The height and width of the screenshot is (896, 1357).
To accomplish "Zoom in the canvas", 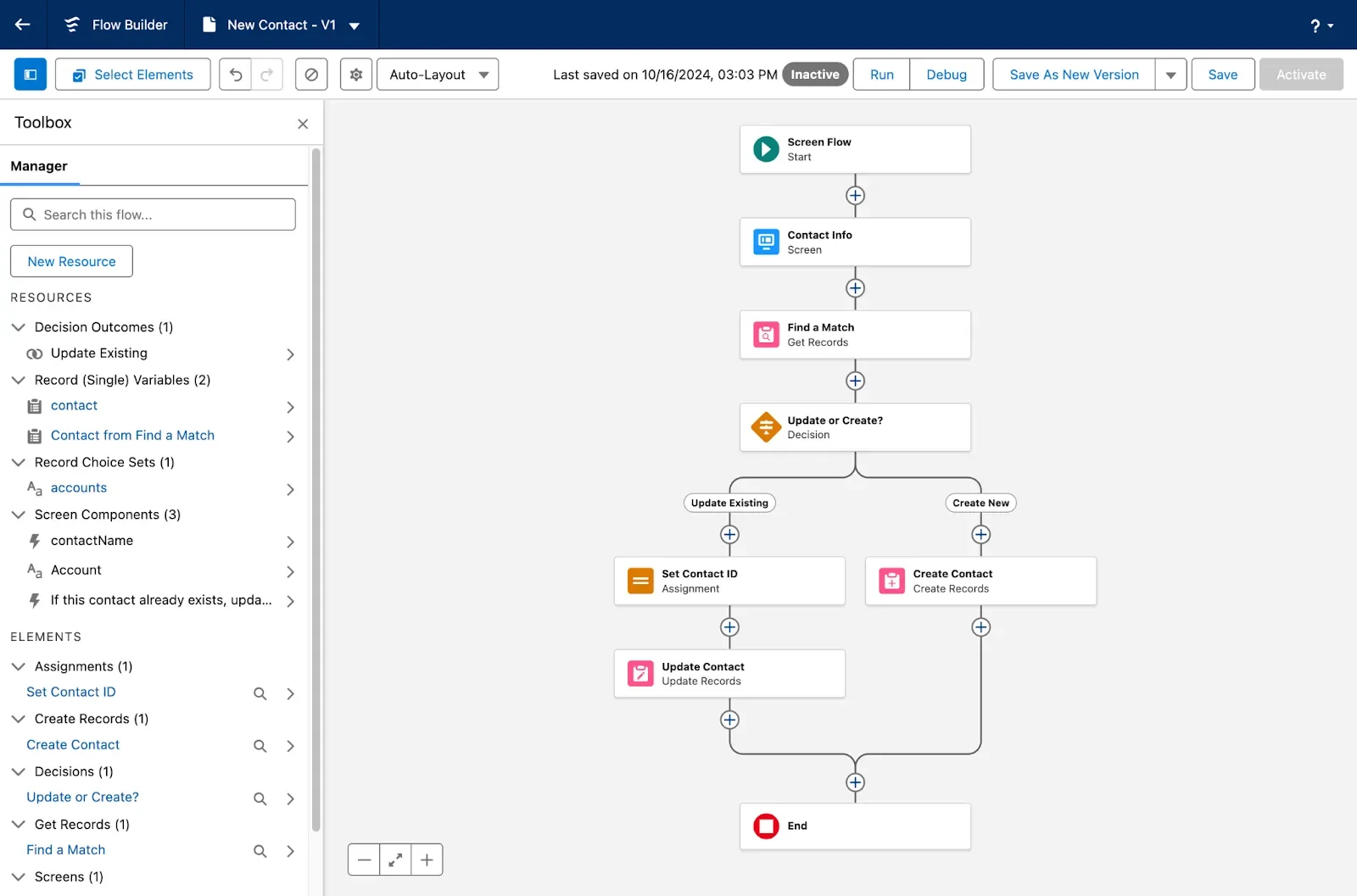I will 427,860.
